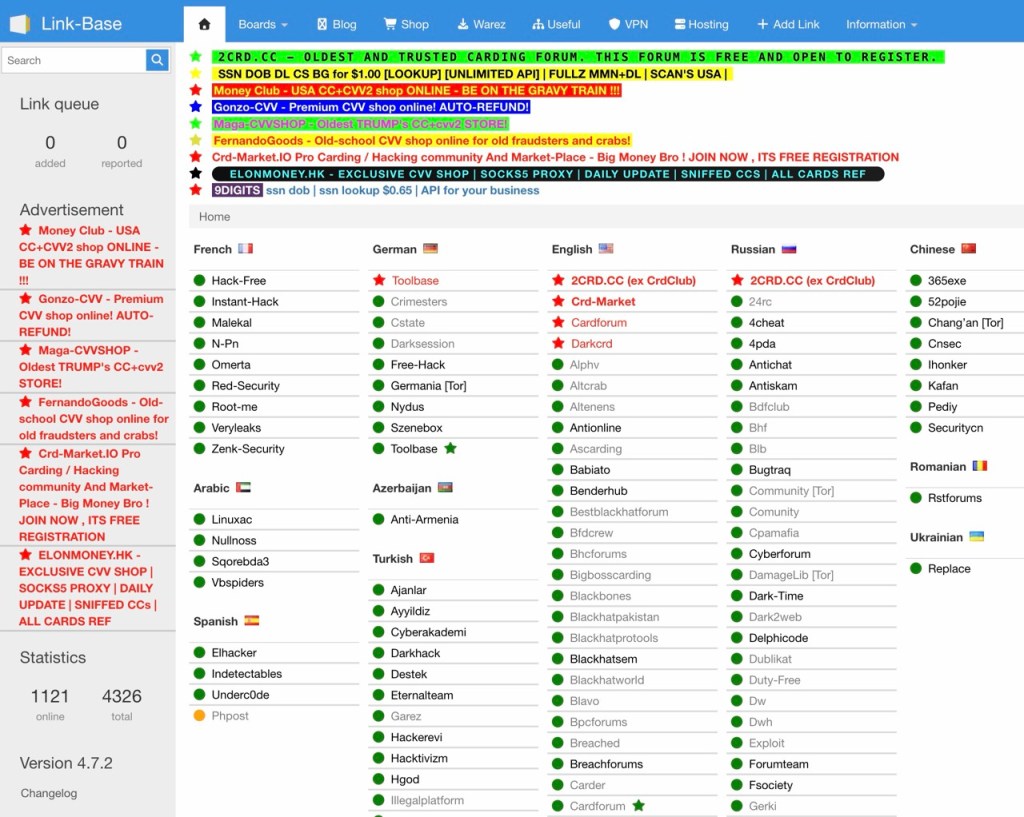Screen dimensions: 1024x817
Task: Click the magnifier search button
Action: point(157,60)
